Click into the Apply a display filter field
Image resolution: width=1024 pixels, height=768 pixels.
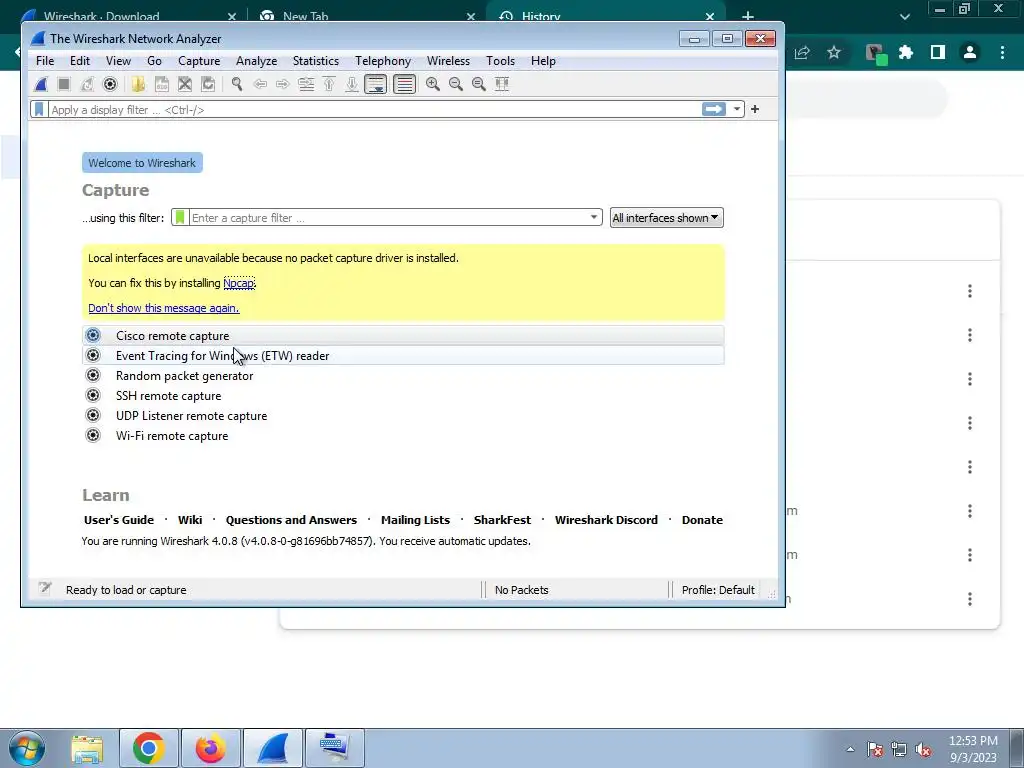coord(375,109)
